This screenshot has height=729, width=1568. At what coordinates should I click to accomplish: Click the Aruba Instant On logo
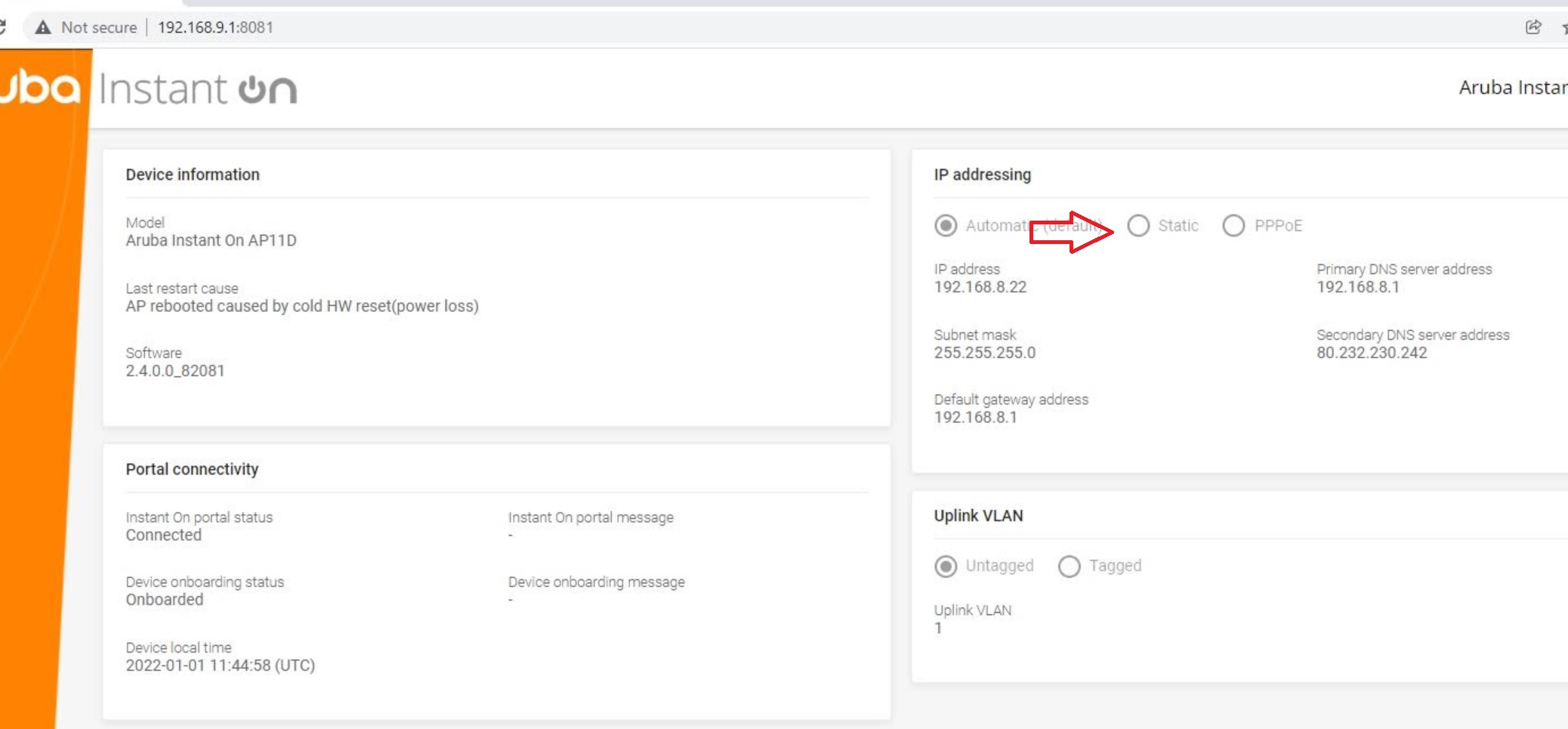pos(151,88)
